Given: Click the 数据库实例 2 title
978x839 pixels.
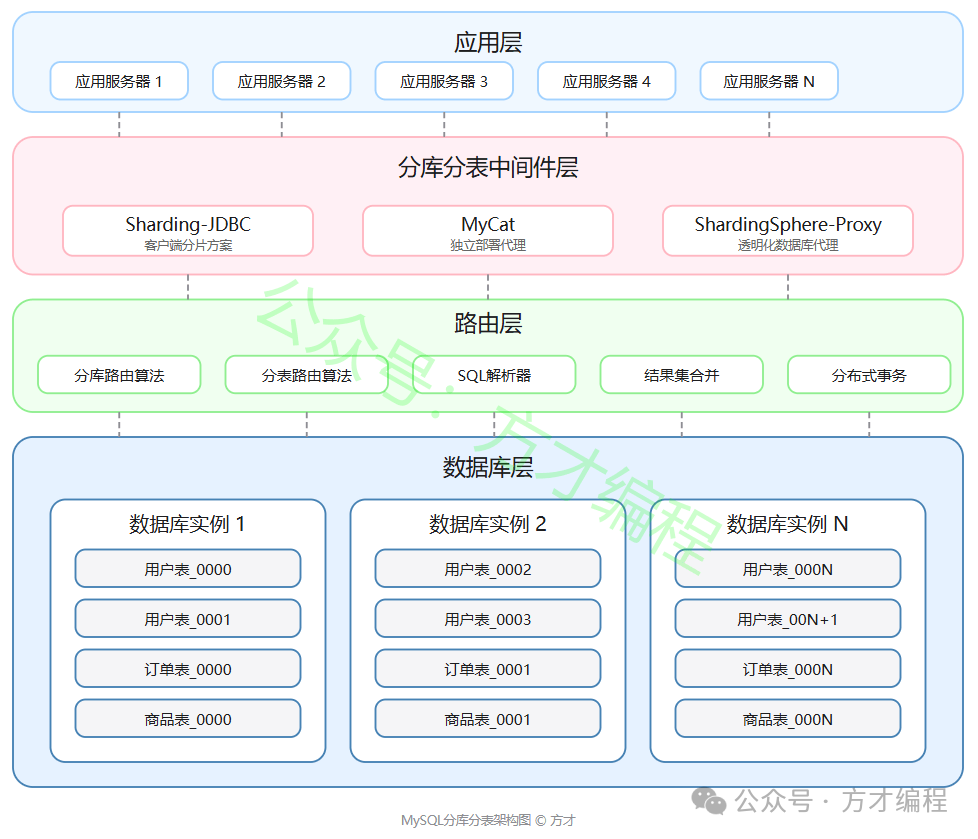Looking at the screenshot, I should coord(488,524).
